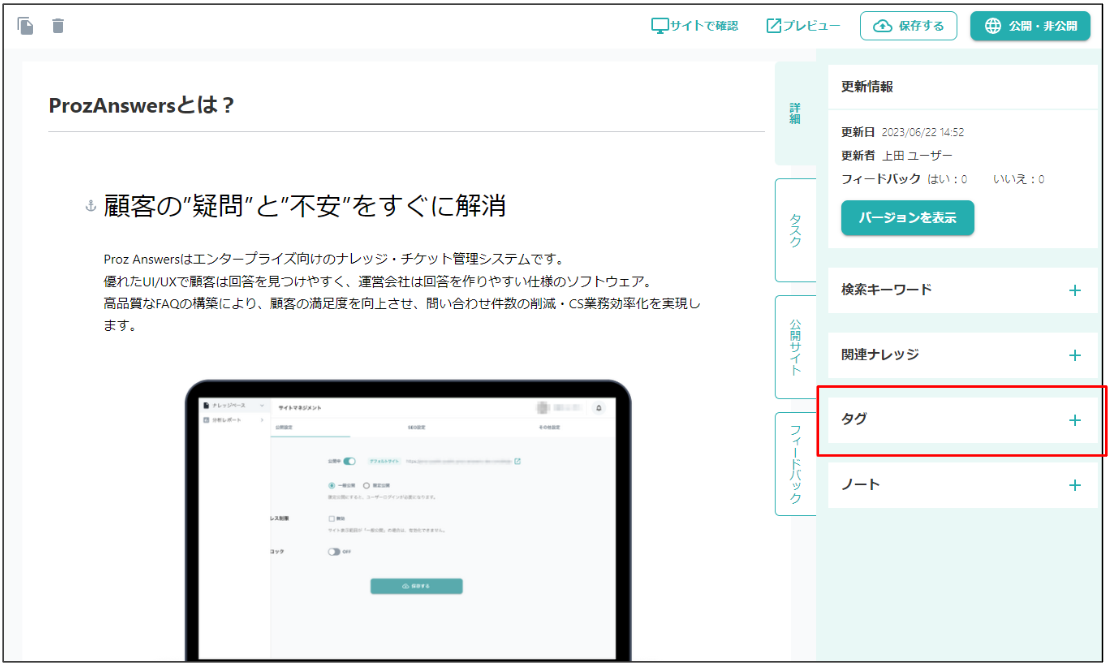Image resolution: width=1111 pixels, height=666 pixels.
Task: Click the paragraph starting Proz Answersはエンタープライズ
Action: (402, 292)
